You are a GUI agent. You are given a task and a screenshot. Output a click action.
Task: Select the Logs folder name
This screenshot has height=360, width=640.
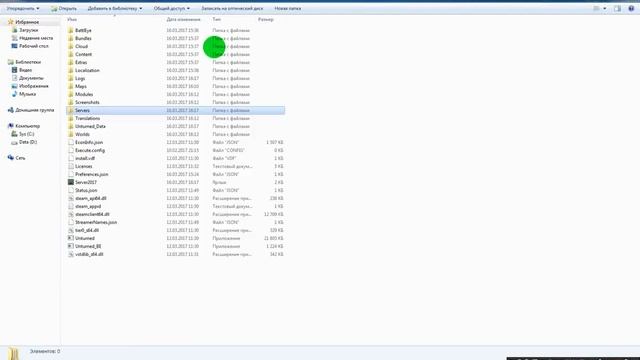80,78
